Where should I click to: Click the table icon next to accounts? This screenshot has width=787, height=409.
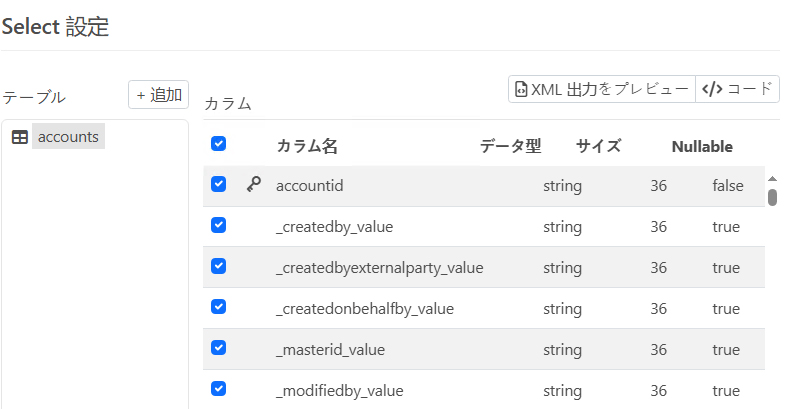pos(20,137)
